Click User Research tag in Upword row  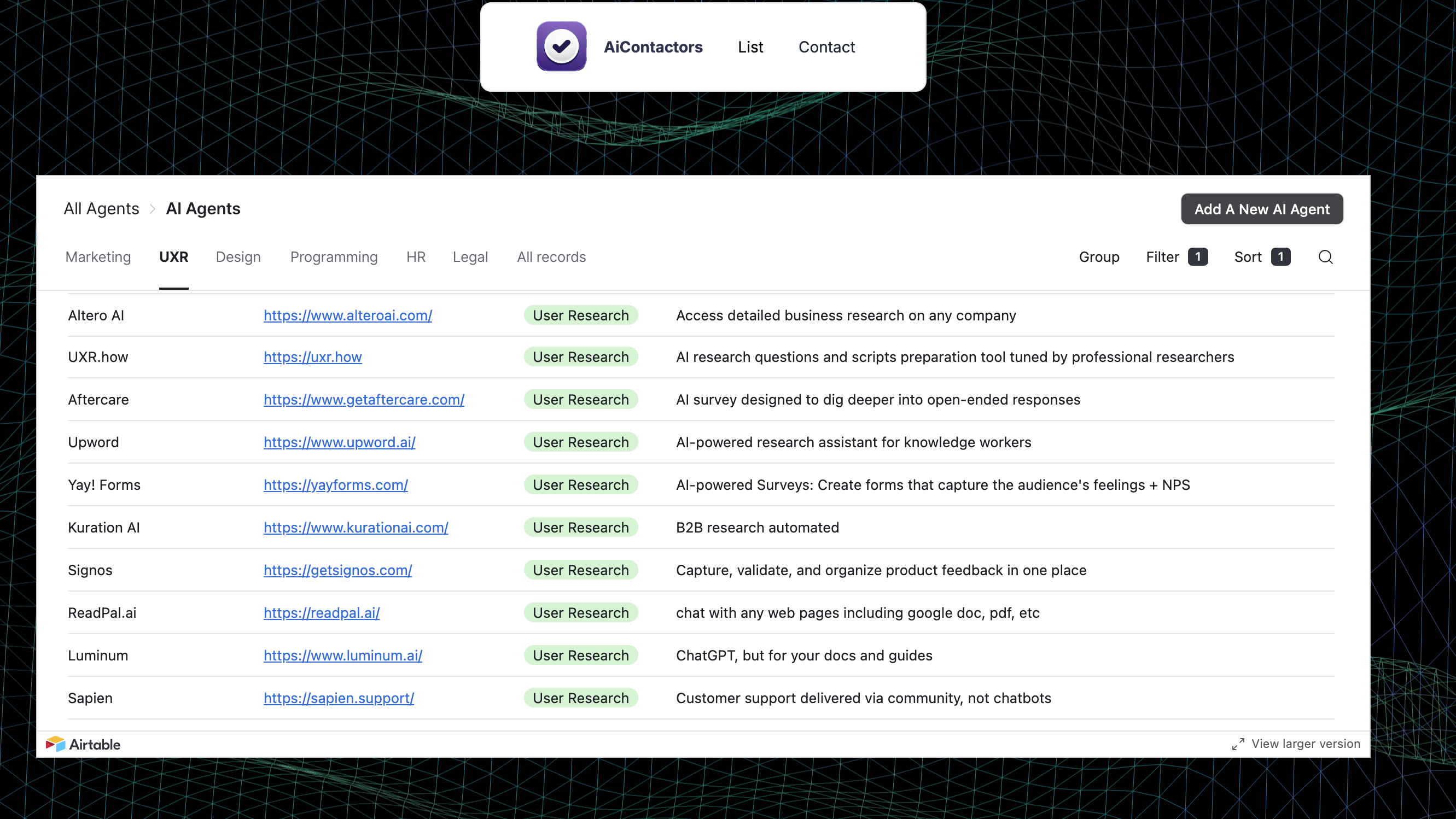580,442
